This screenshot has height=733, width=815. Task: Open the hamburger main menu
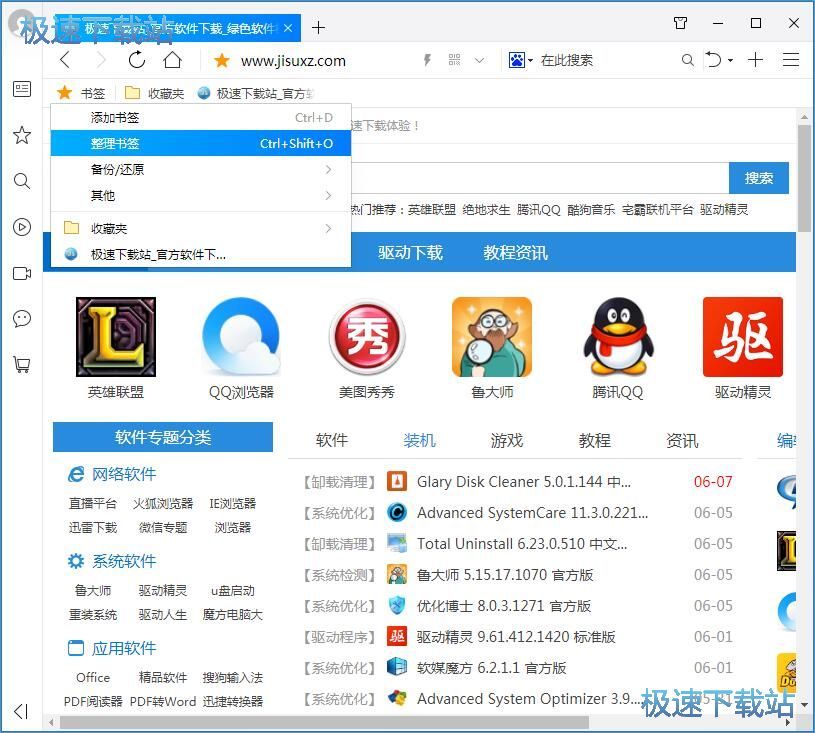pyautogui.click(x=791, y=60)
